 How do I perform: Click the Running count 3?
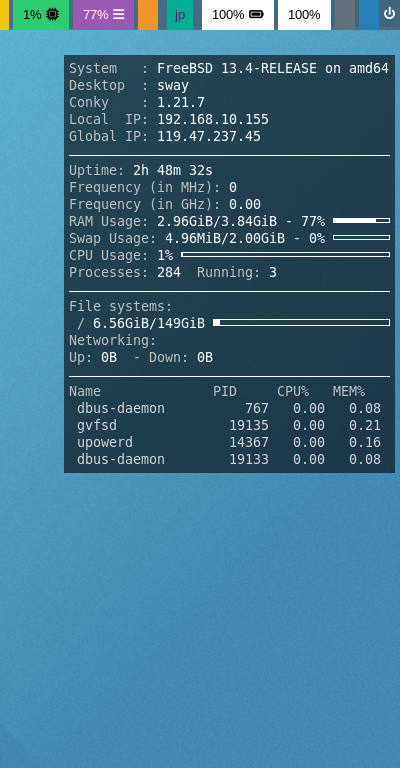273,272
